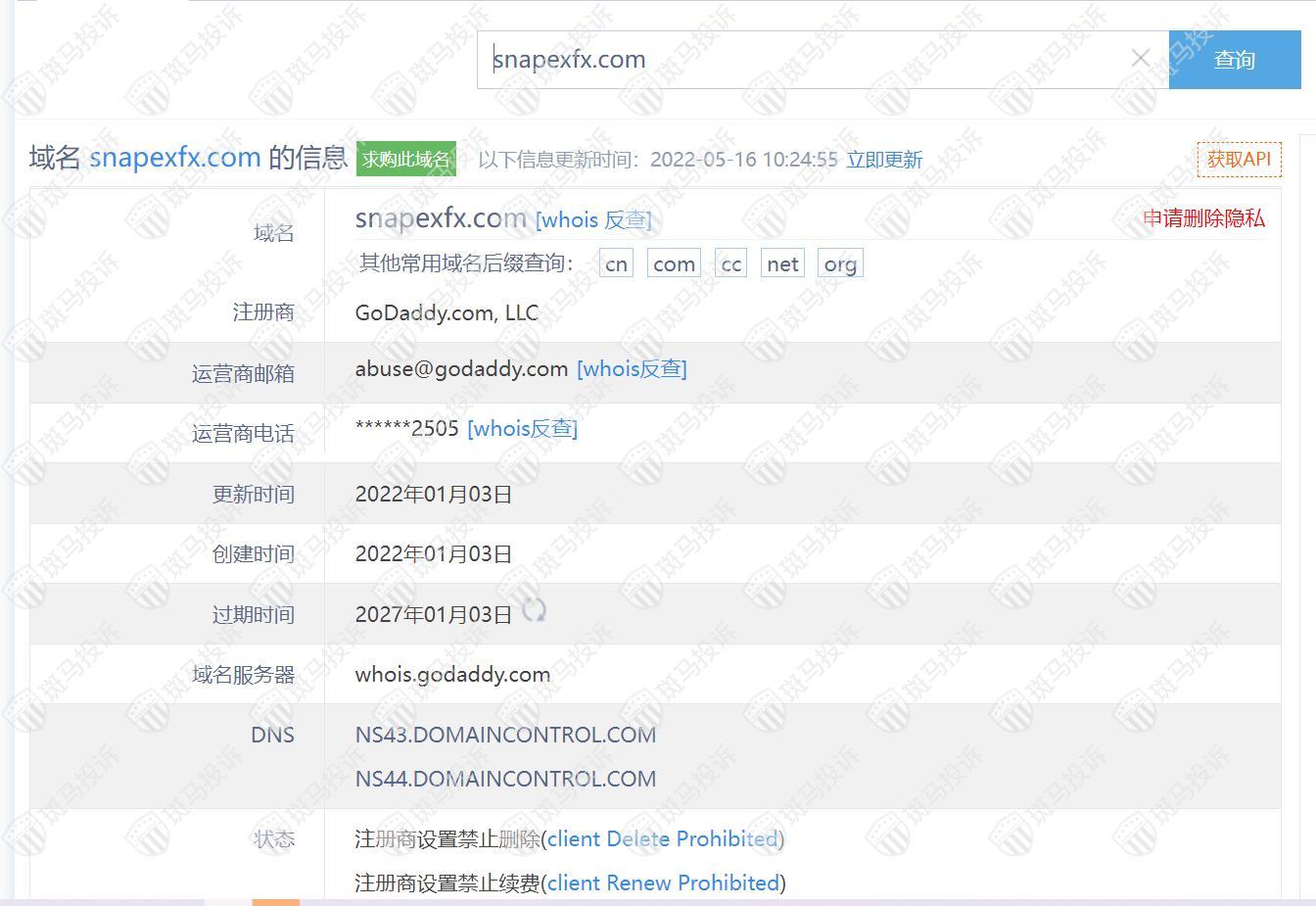This screenshot has width=1316, height=906.
Task: Click the green 求购此域名 badge
Action: (405, 159)
